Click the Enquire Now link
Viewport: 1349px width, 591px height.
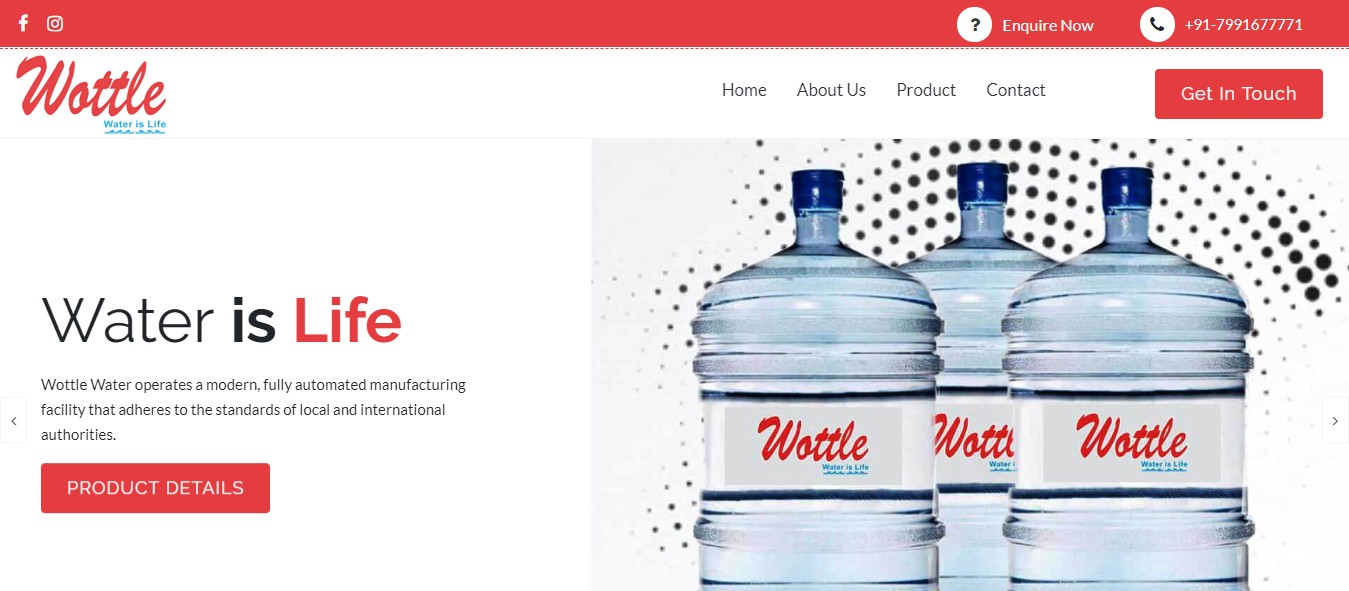pyautogui.click(x=1048, y=25)
